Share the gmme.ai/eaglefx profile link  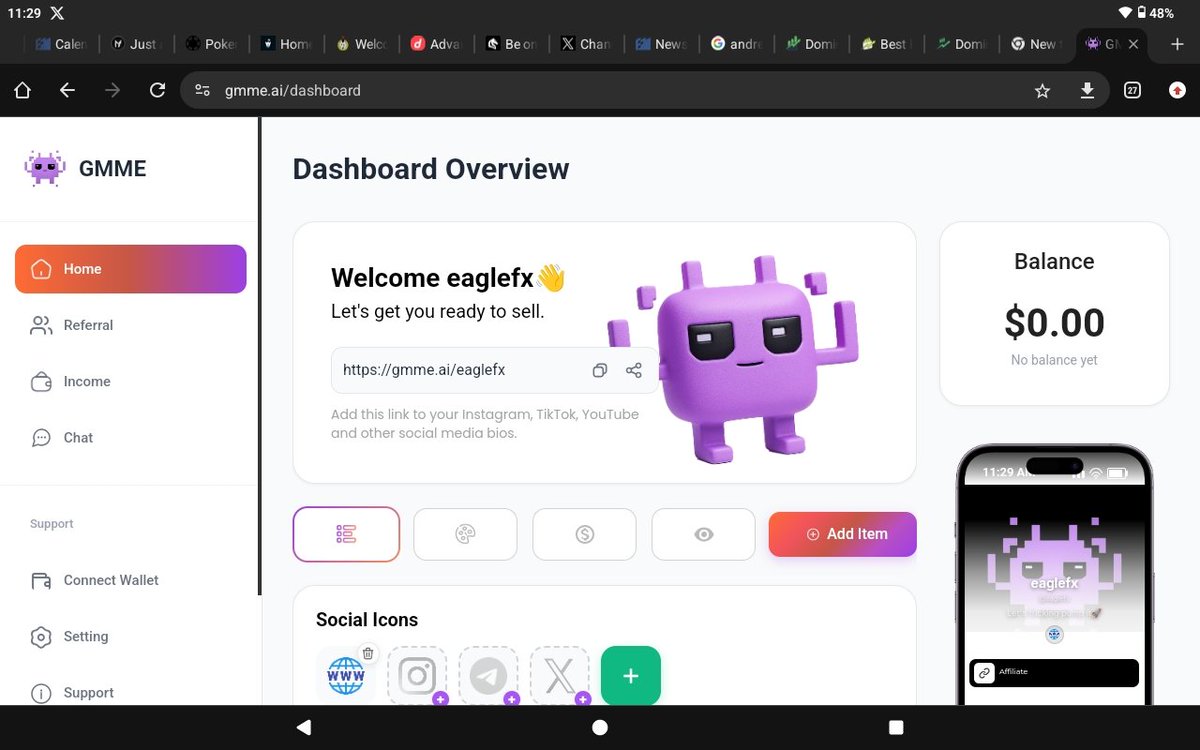pos(634,370)
